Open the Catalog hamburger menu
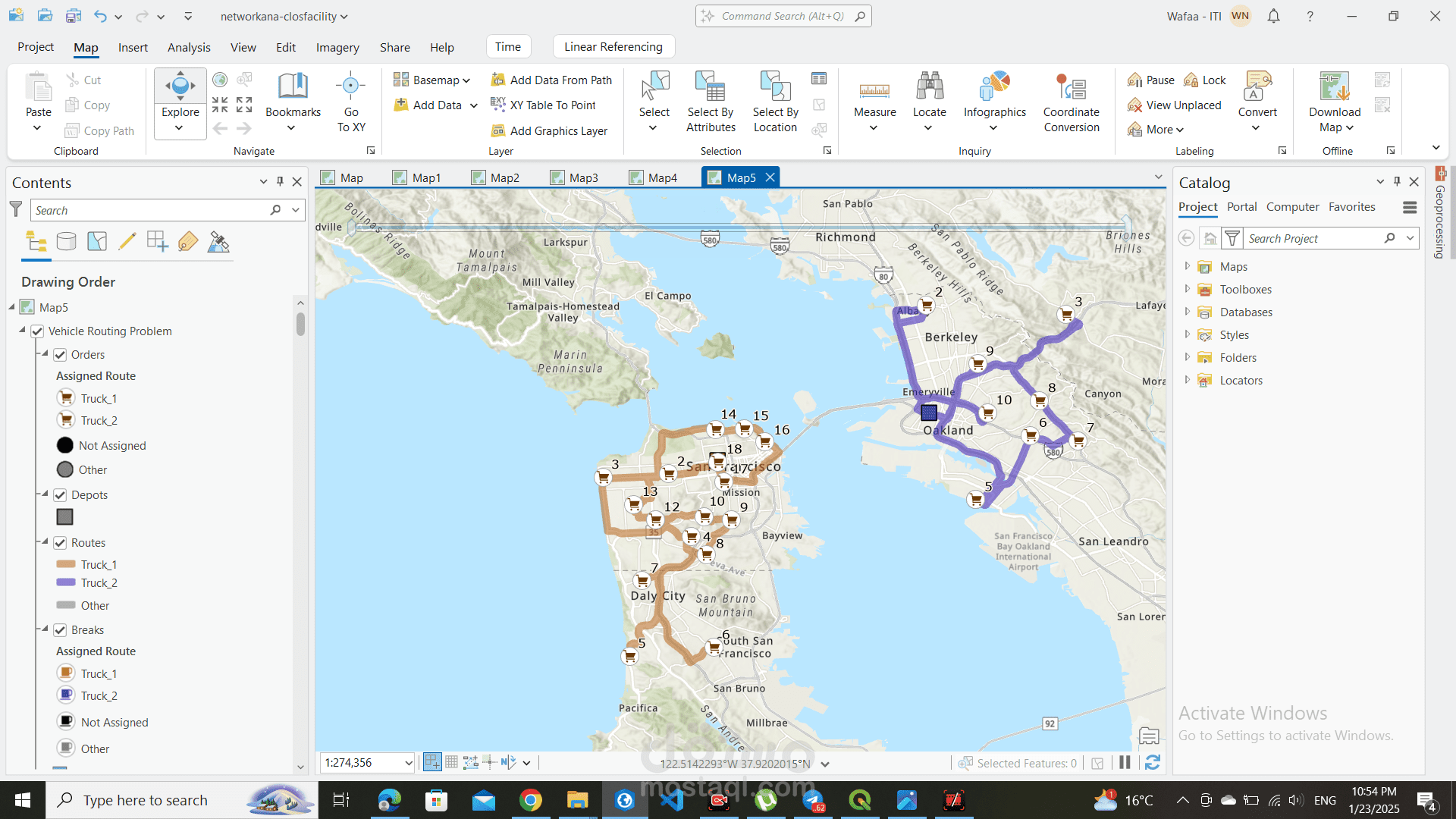This screenshot has height=819, width=1456. click(x=1410, y=207)
